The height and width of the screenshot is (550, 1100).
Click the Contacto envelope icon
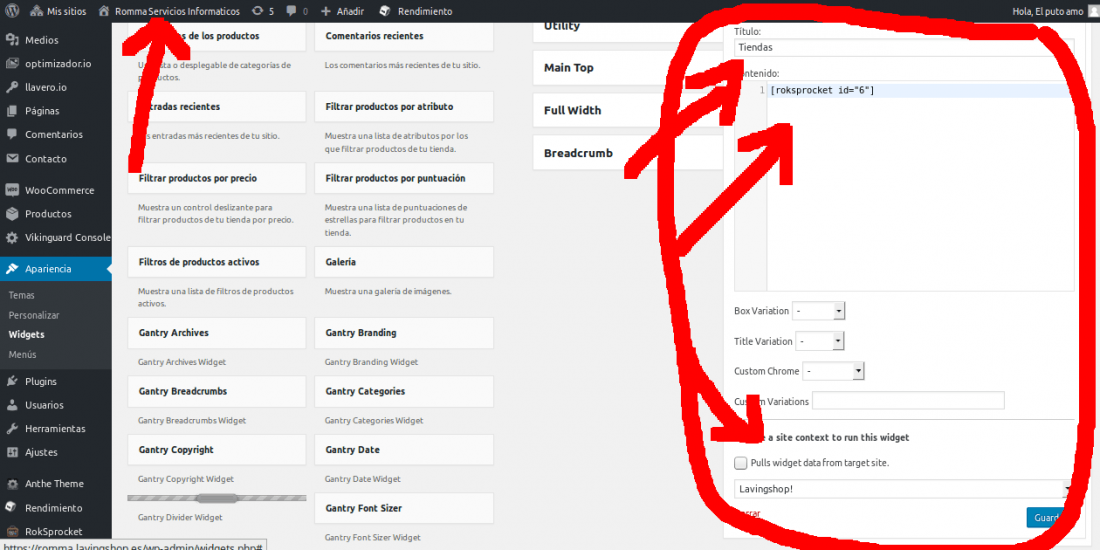coord(12,159)
